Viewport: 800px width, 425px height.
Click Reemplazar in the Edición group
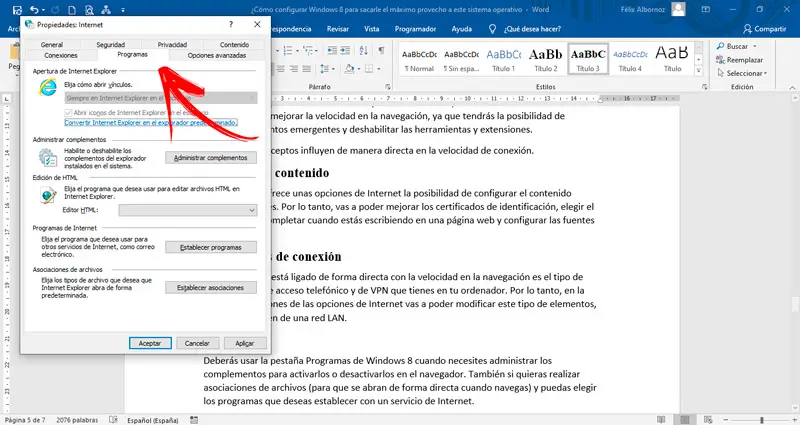point(739,60)
